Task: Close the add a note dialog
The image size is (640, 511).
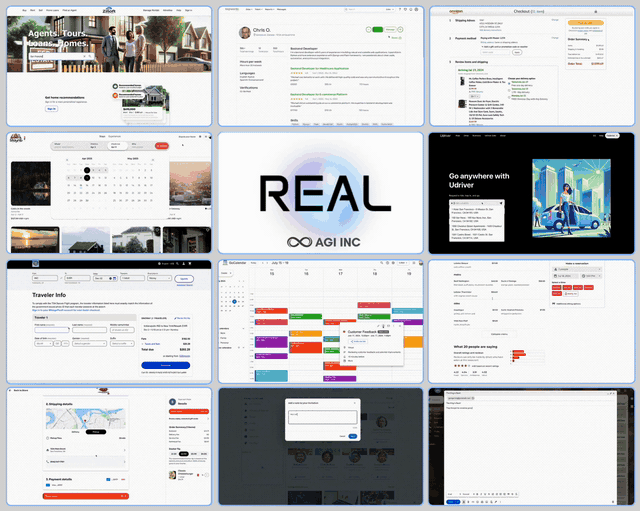Action: (x=354, y=403)
